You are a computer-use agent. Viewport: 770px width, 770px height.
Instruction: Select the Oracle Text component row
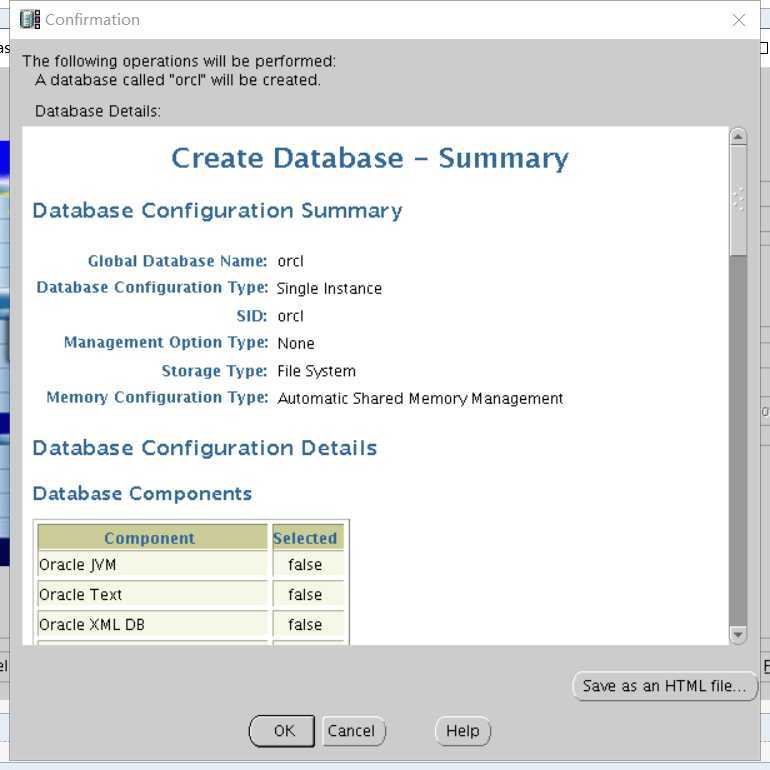coord(191,595)
